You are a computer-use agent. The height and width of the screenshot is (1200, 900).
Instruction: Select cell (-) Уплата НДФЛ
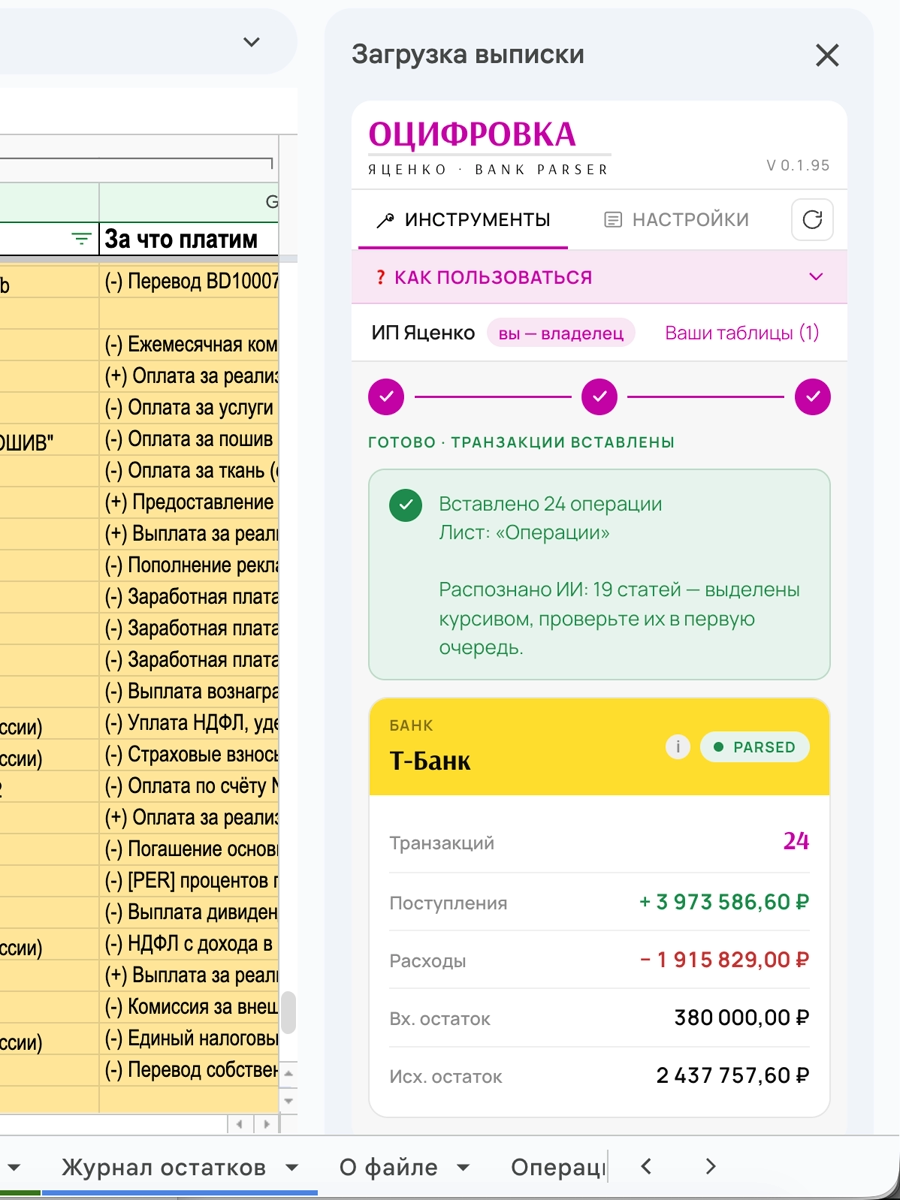[189, 723]
